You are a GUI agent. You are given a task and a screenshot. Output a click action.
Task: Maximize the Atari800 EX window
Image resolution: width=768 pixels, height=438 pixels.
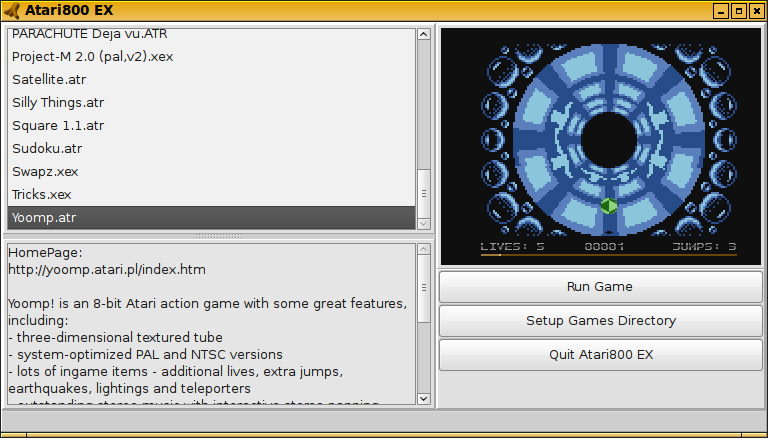739,11
